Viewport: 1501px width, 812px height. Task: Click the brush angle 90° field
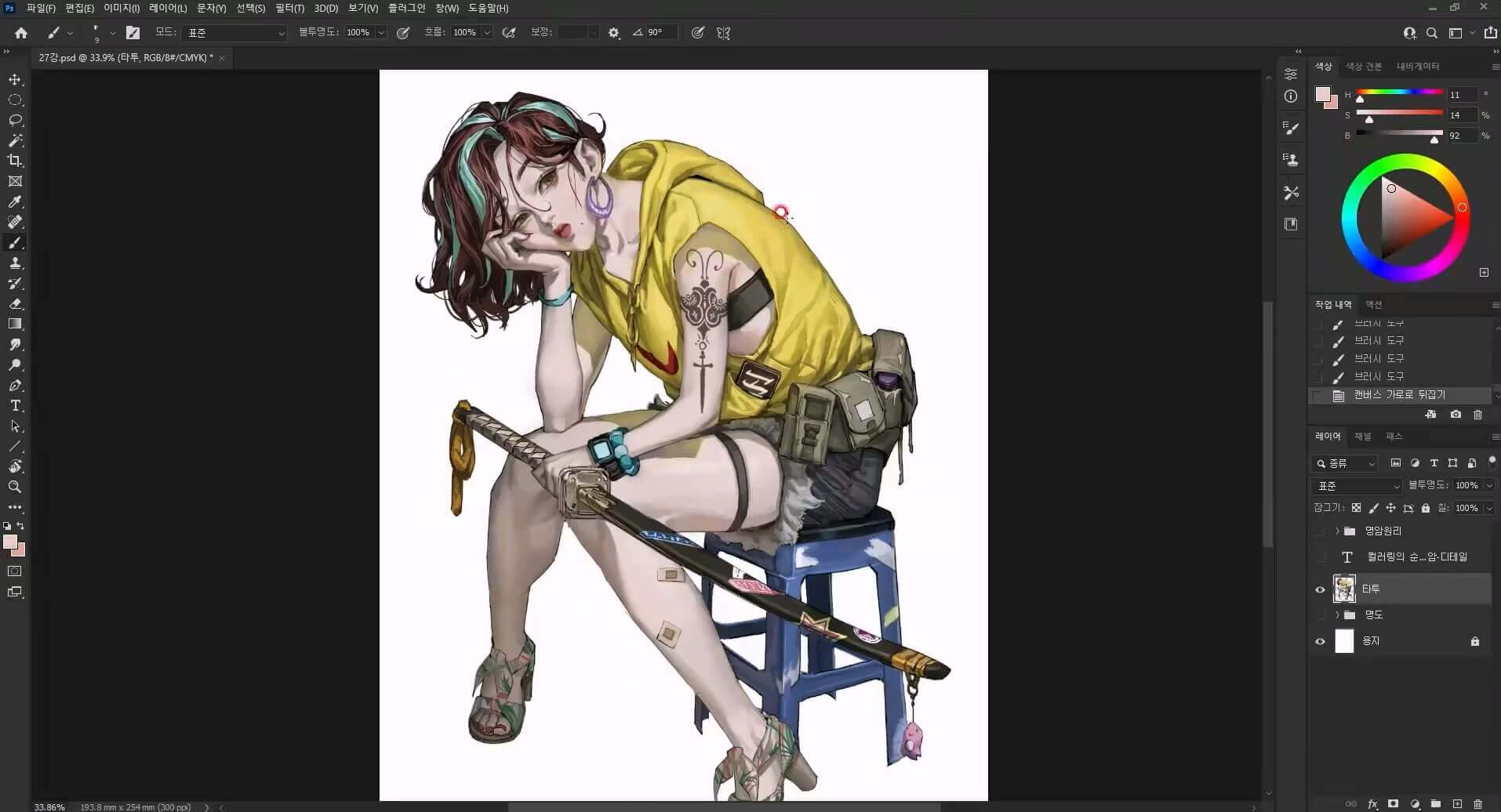coord(660,33)
